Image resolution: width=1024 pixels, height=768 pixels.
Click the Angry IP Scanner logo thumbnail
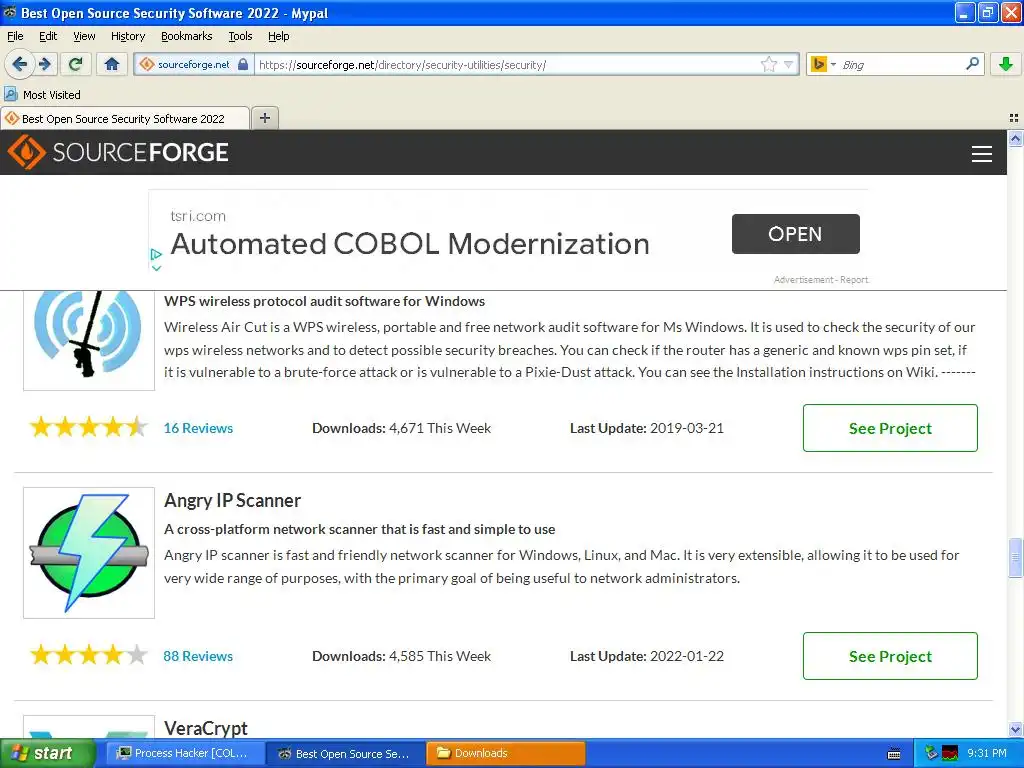point(89,552)
